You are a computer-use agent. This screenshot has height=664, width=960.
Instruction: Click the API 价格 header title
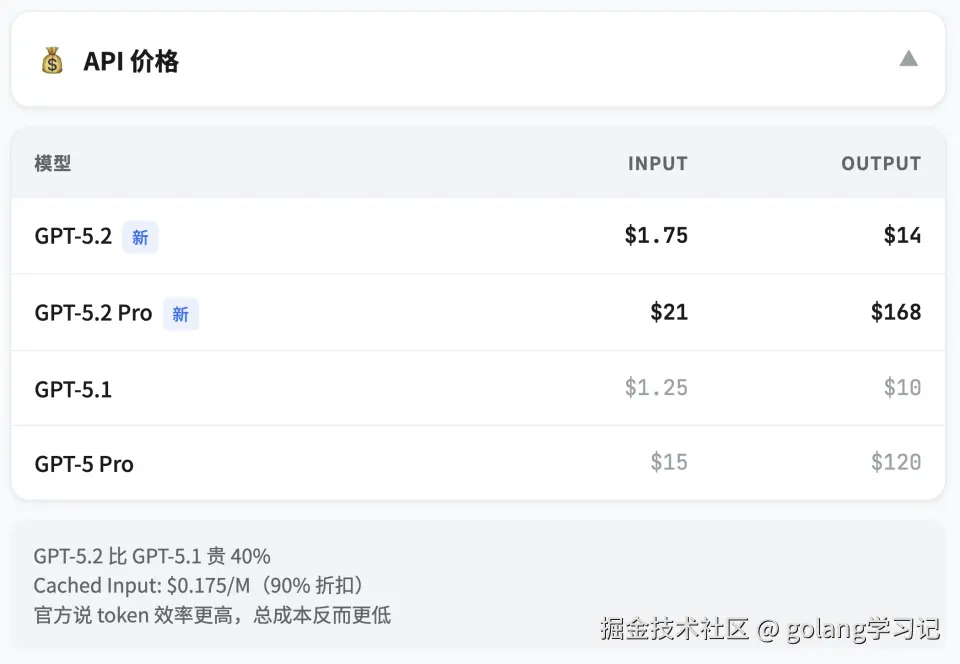click(131, 61)
